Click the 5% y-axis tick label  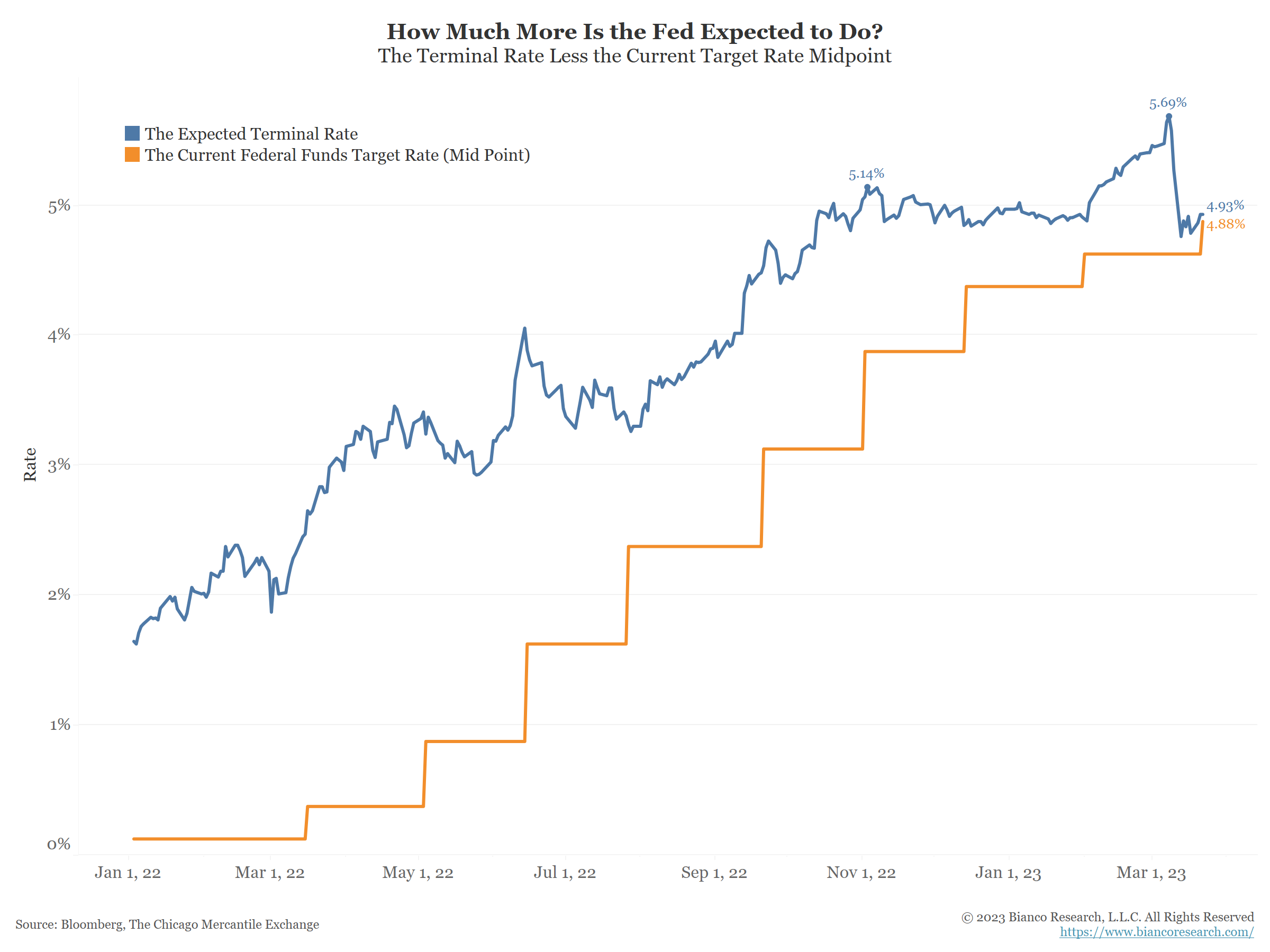(x=59, y=206)
